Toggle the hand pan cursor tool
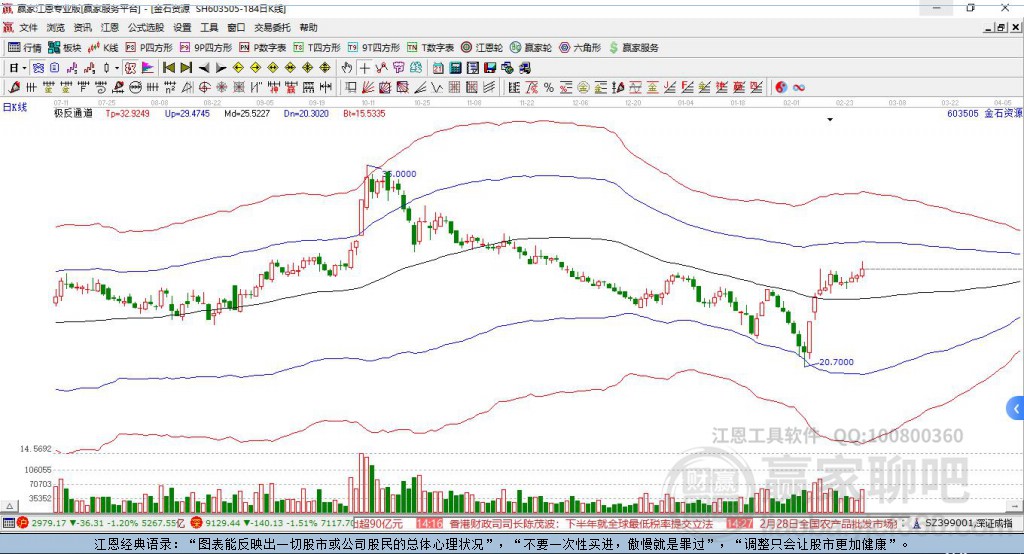Image resolution: width=1024 pixels, height=554 pixels. tap(347, 68)
